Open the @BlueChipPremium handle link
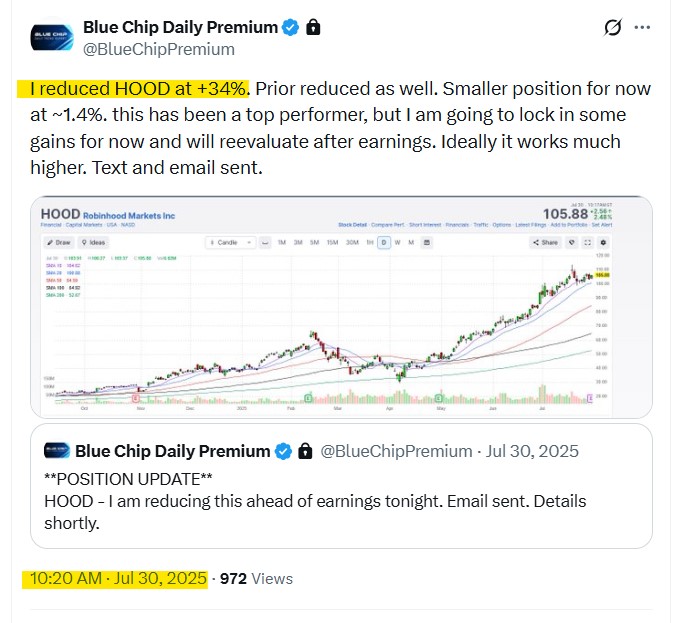This screenshot has width=675, height=623. pos(159,49)
